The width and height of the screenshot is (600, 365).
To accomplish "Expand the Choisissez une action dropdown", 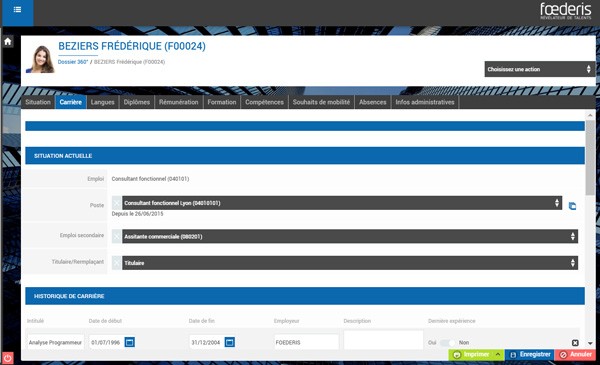I will [540, 69].
